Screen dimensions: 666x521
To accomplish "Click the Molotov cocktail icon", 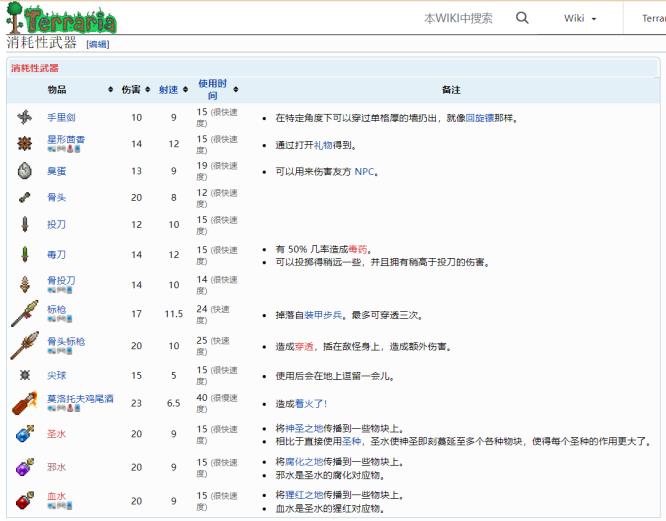I will 24,403.
